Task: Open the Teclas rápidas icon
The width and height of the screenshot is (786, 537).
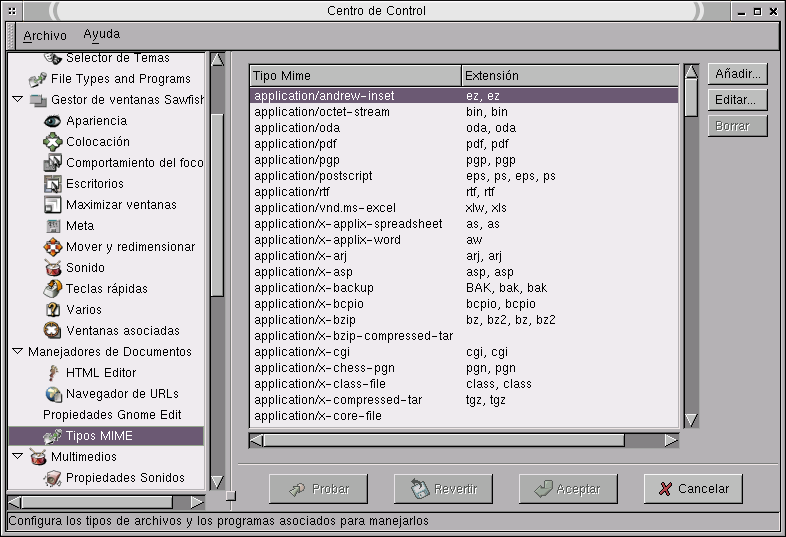Action: pos(53,289)
